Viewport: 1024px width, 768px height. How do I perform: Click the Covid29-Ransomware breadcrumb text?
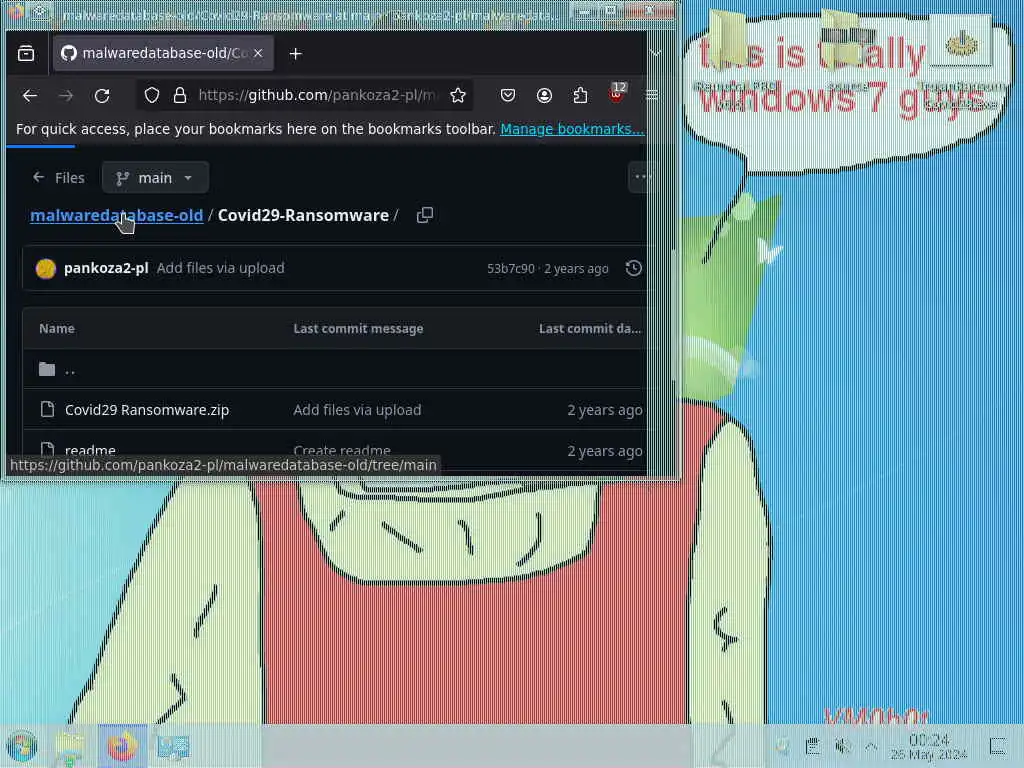[x=303, y=216]
